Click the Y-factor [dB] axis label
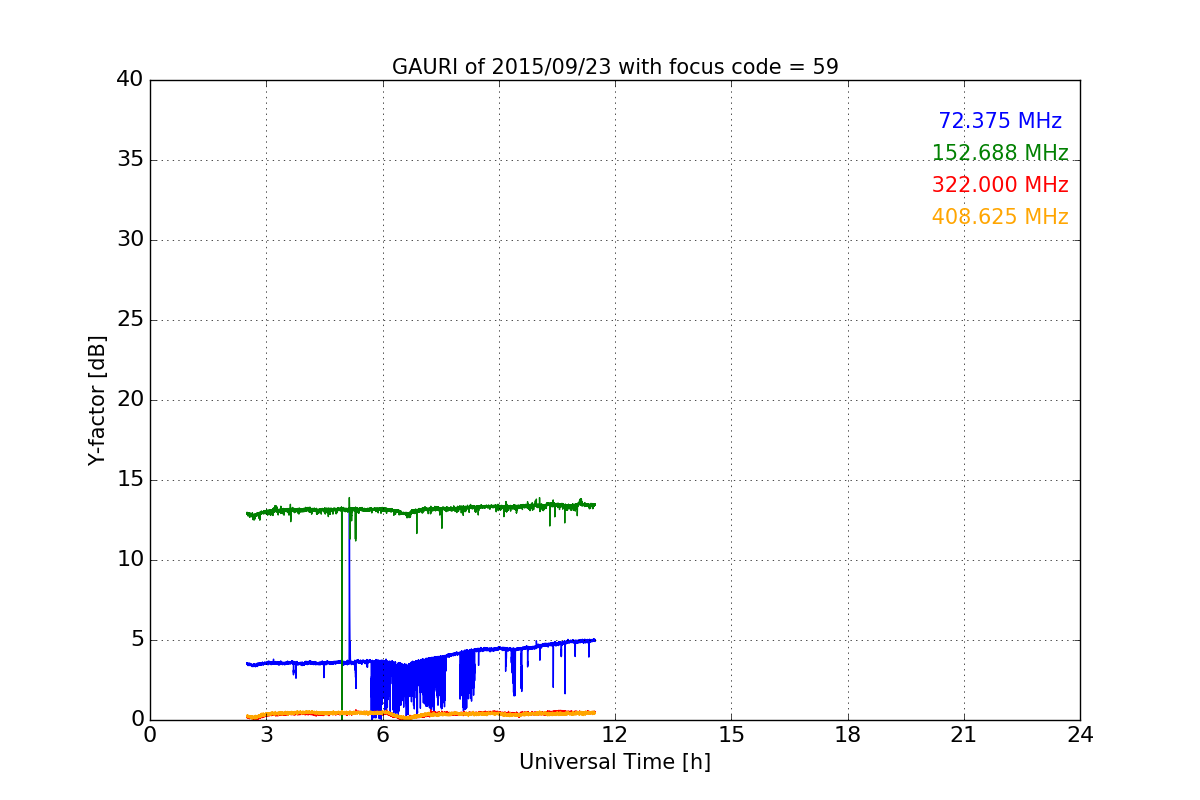Screen dimensions: 1200x800 97,400
